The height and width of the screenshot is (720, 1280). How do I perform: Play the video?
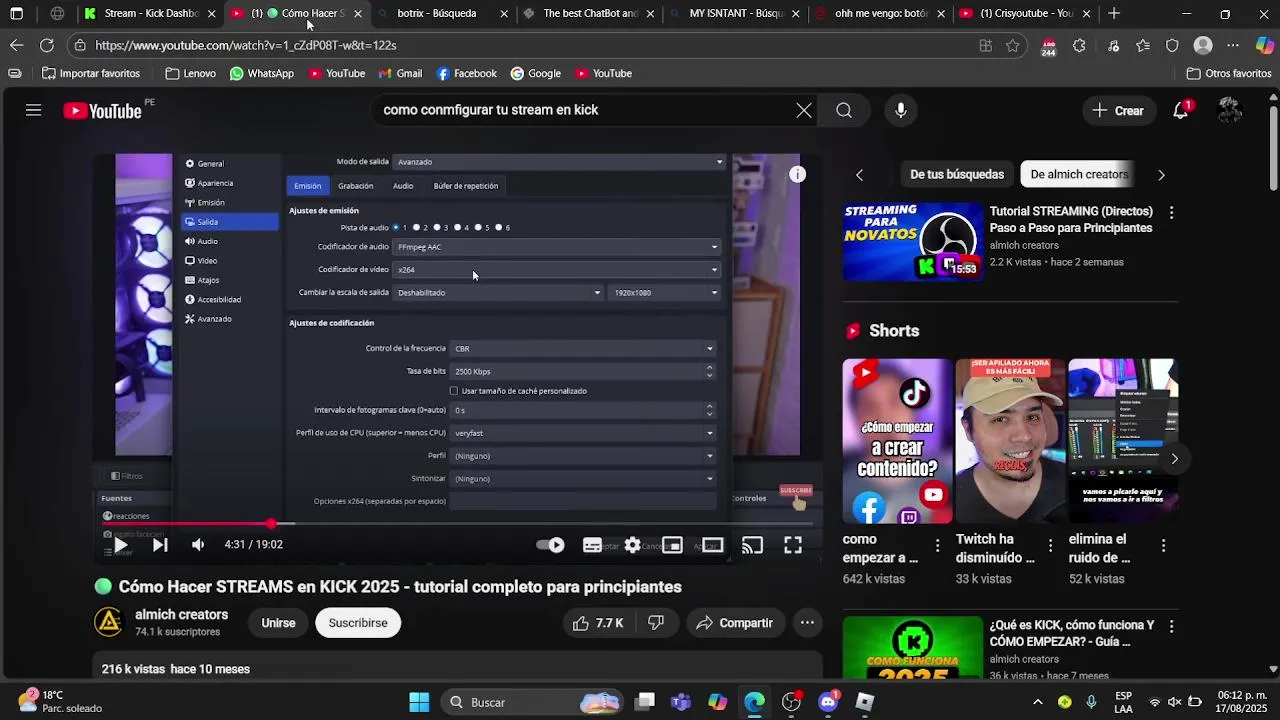click(120, 545)
